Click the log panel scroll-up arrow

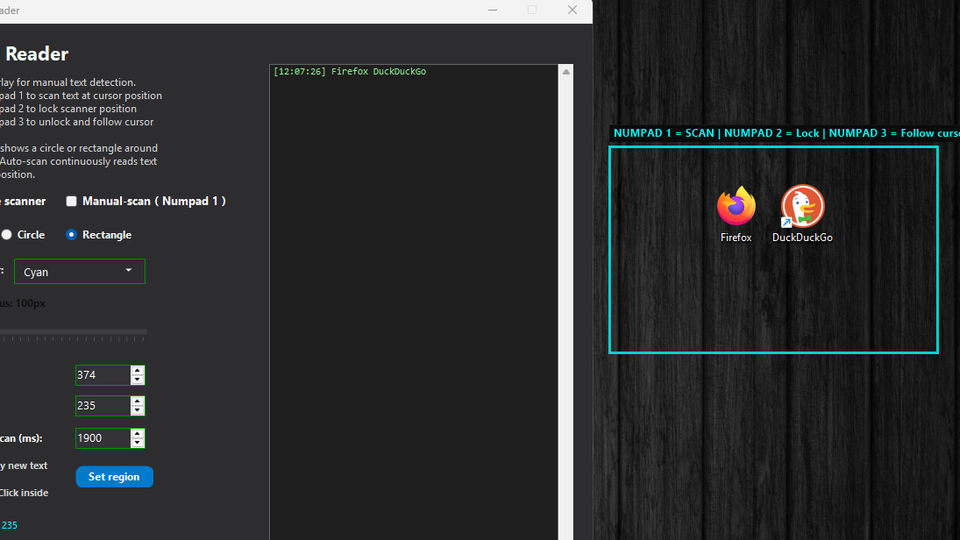point(566,72)
